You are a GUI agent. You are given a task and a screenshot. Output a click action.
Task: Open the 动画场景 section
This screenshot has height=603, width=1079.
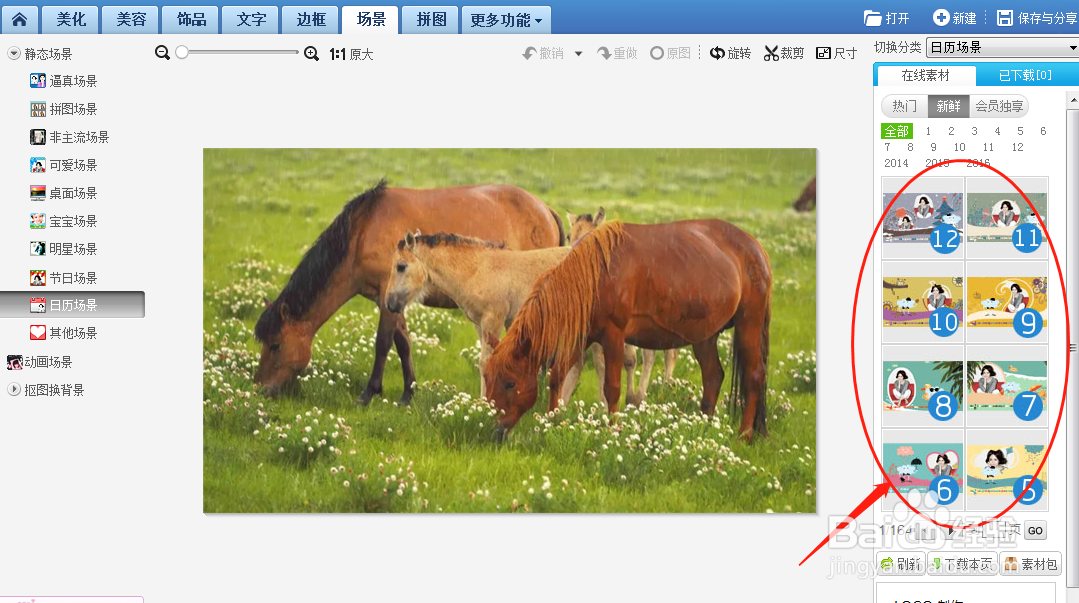39,362
